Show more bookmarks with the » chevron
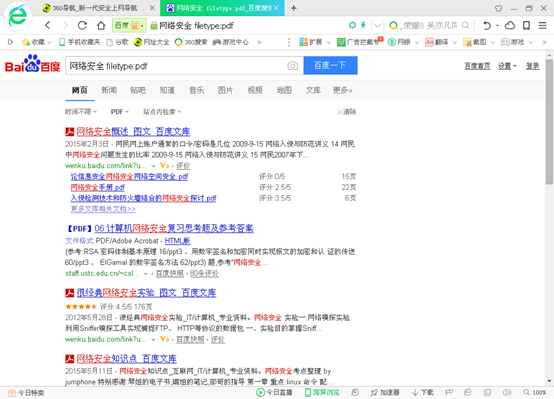This screenshot has width=554, height=399. coord(259,42)
